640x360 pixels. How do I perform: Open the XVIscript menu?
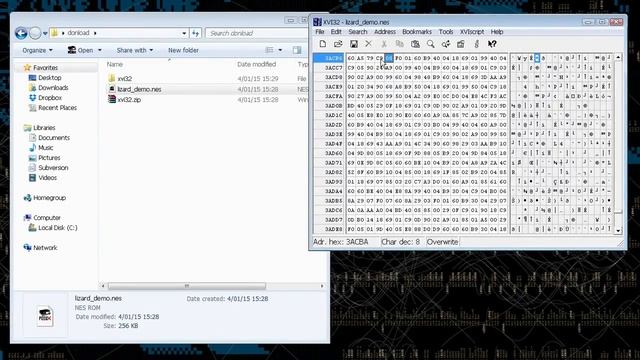coord(472,31)
